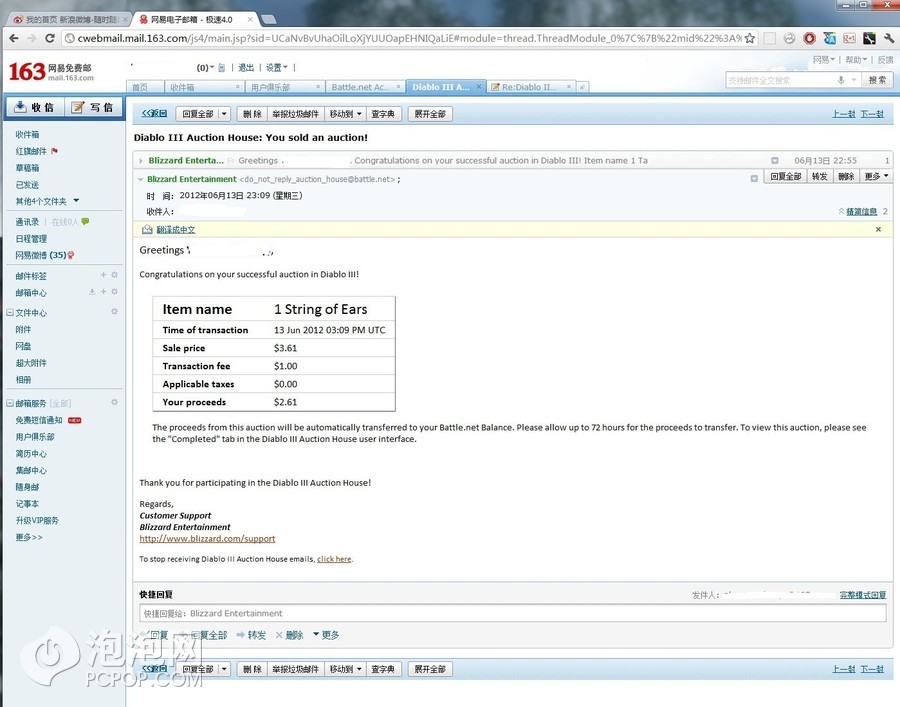
Task: Click the red flag next to 红旗邮件
Action: tap(54, 151)
